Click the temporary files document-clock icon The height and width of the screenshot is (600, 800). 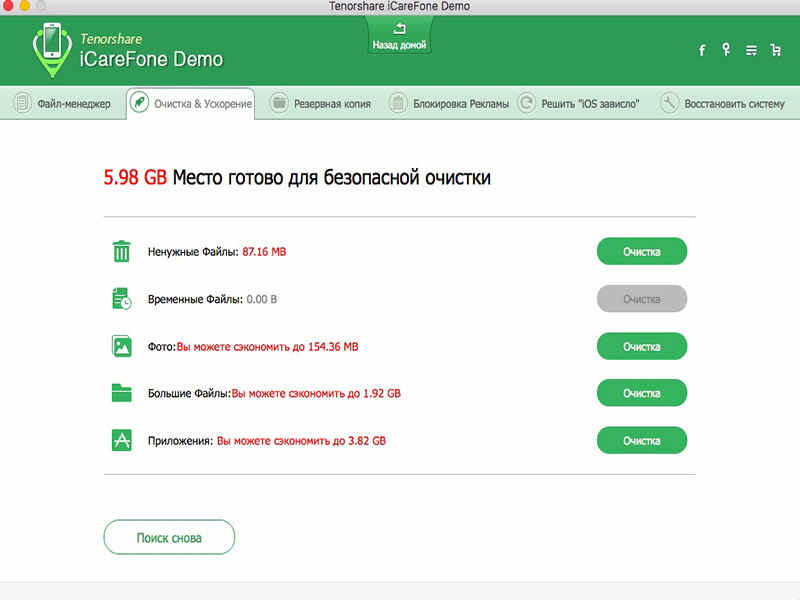click(121, 299)
